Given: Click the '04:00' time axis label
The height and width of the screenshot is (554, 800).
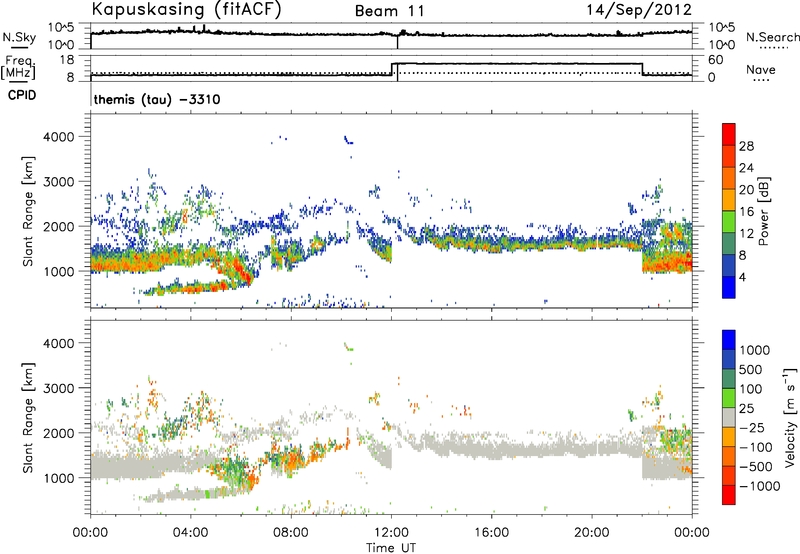Looking at the screenshot, I should click(x=190, y=533).
